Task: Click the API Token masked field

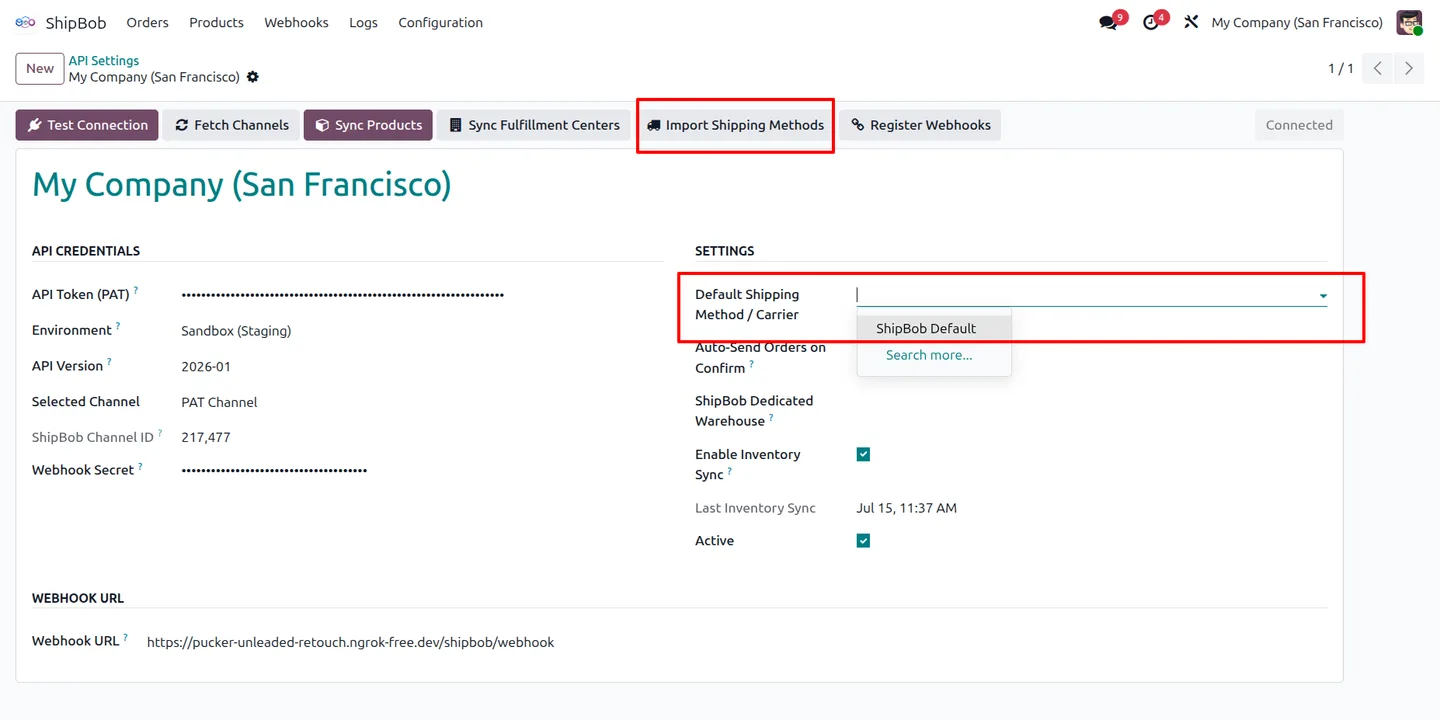Action: click(x=343, y=295)
